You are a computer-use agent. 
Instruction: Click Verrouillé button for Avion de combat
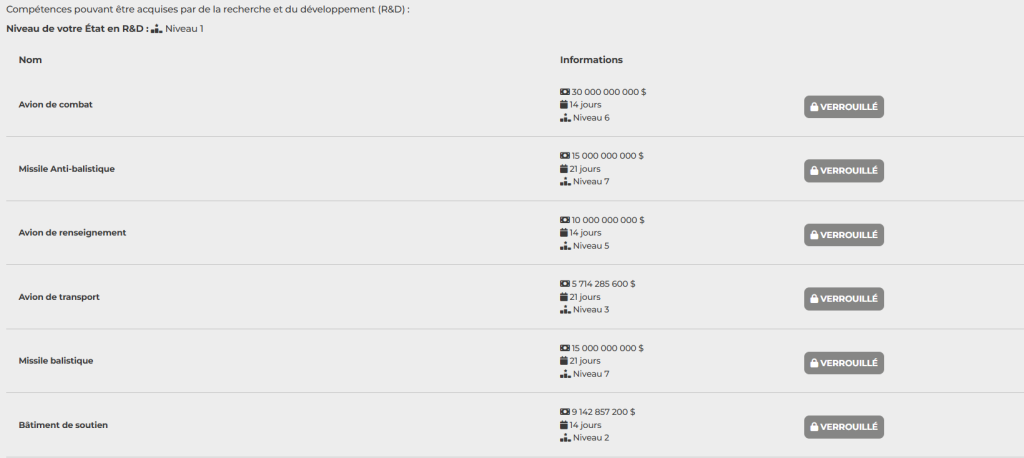coord(844,106)
